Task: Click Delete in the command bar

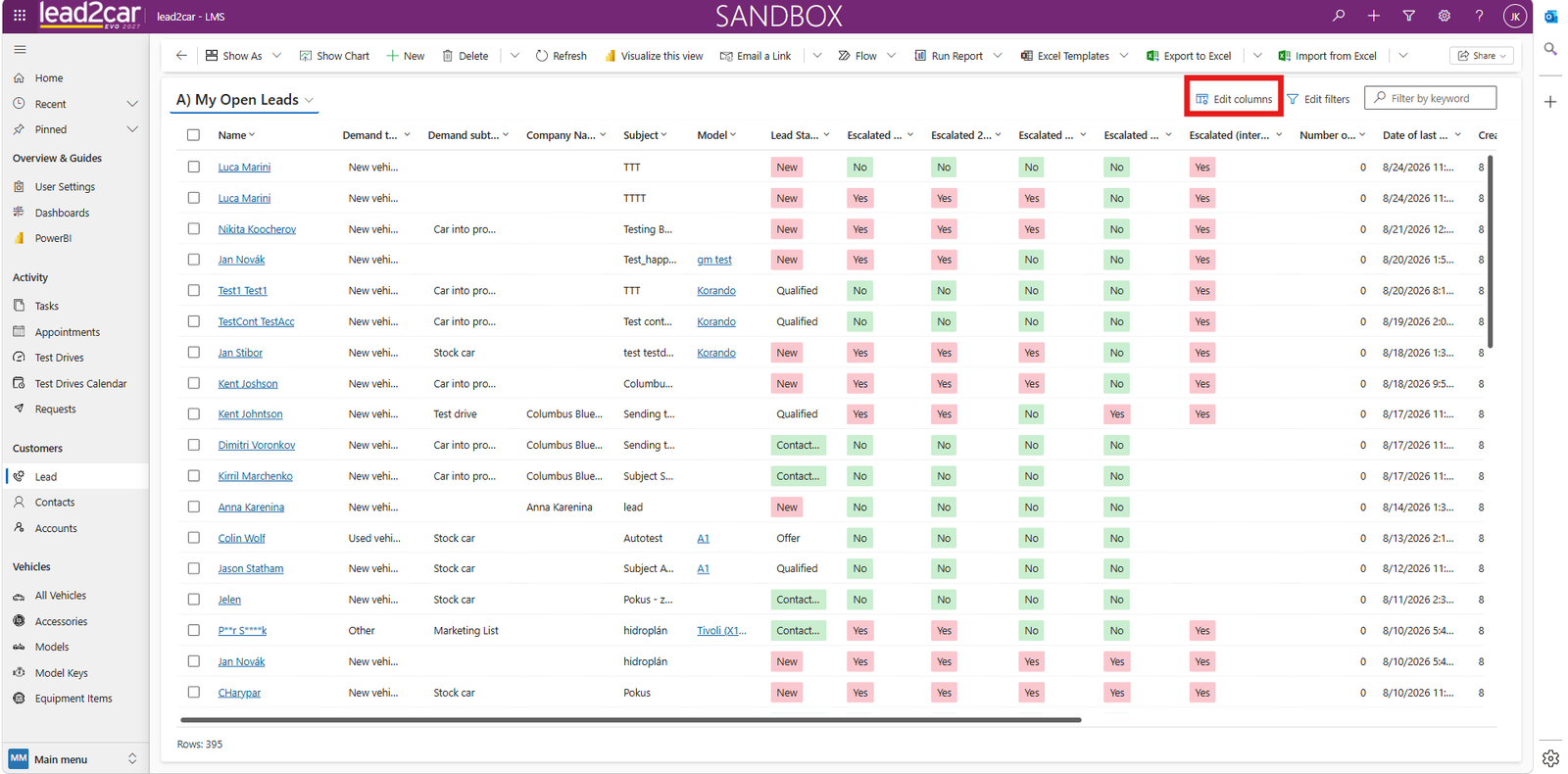Action: (465, 56)
